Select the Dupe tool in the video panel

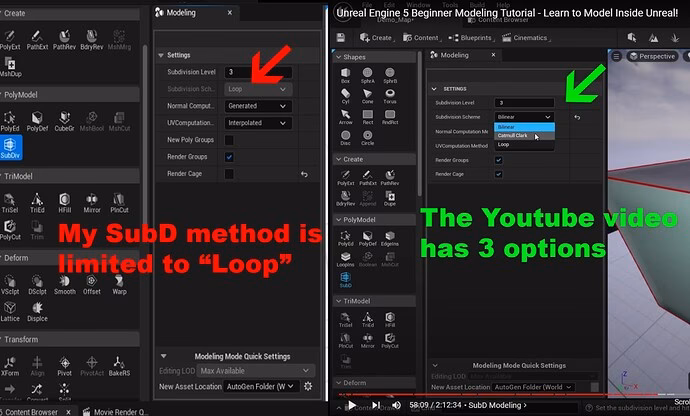coord(390,198)
